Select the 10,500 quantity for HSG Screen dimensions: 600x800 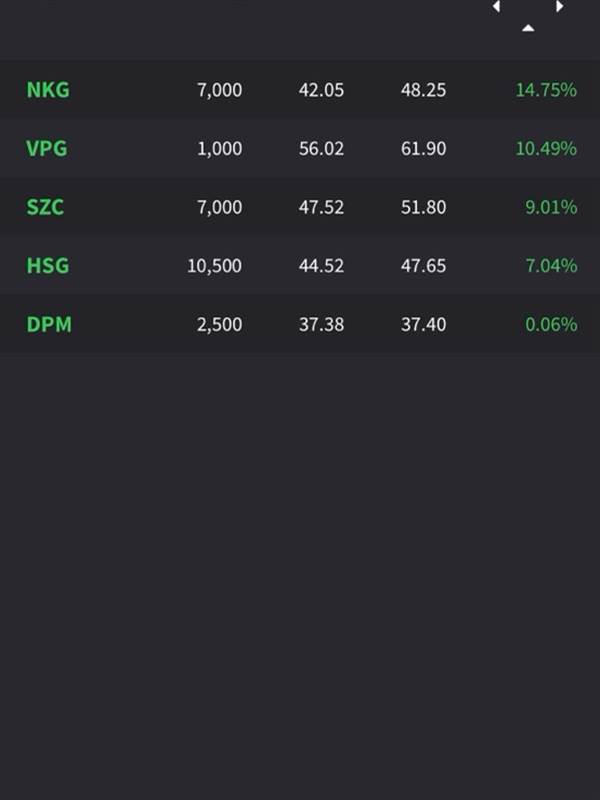click(215, 266)
